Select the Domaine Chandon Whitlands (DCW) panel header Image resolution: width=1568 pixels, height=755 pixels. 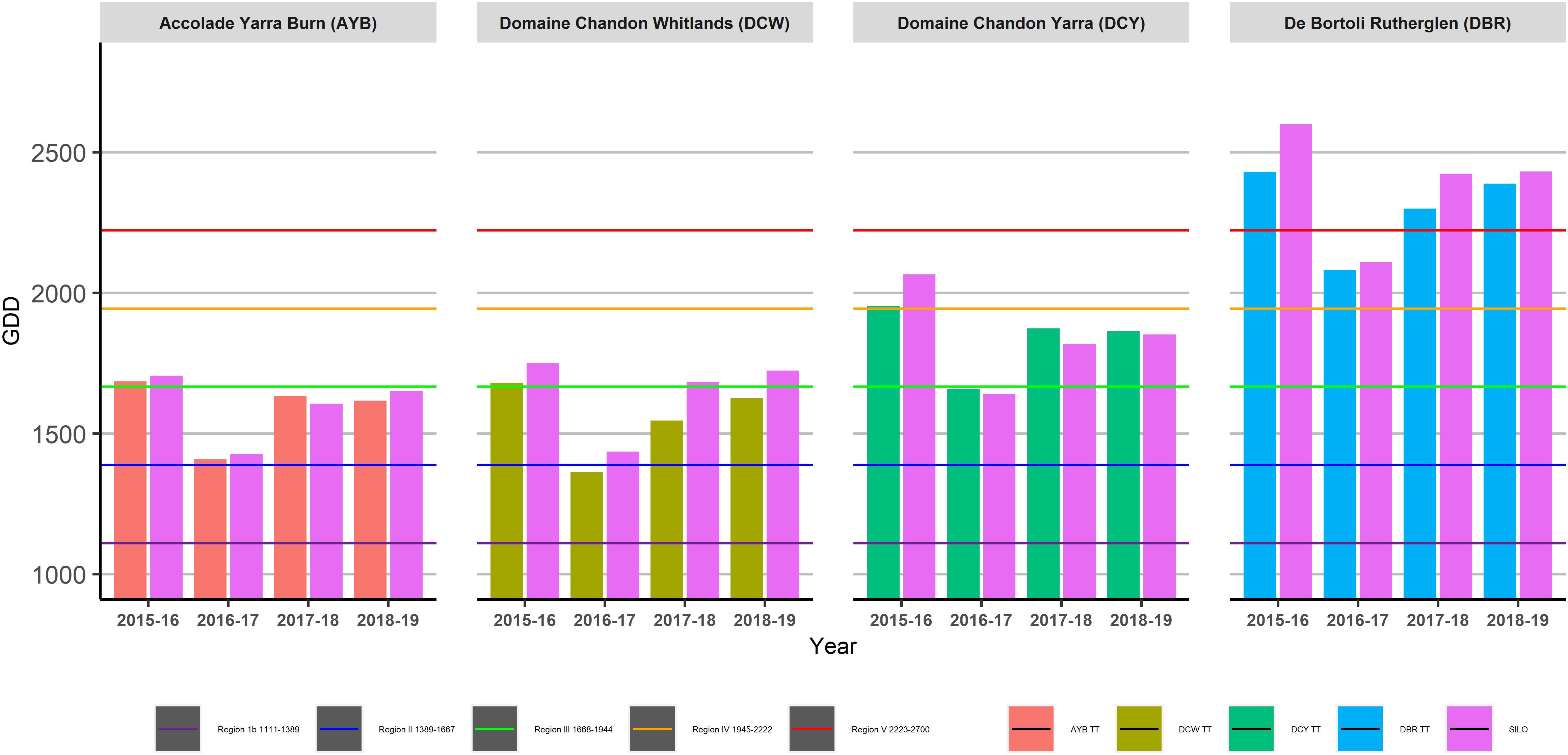(x=645, y=23)
